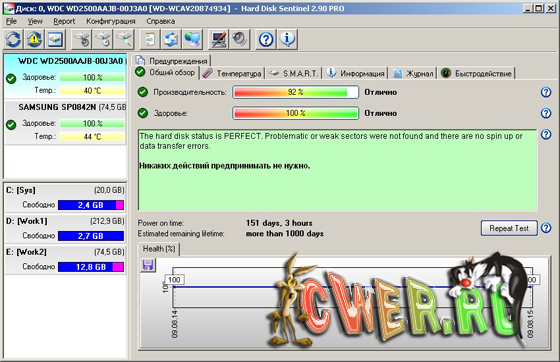
Task: Click the help icon beside Производительность row
Action: pyautogui.click(x=546, y=92)
